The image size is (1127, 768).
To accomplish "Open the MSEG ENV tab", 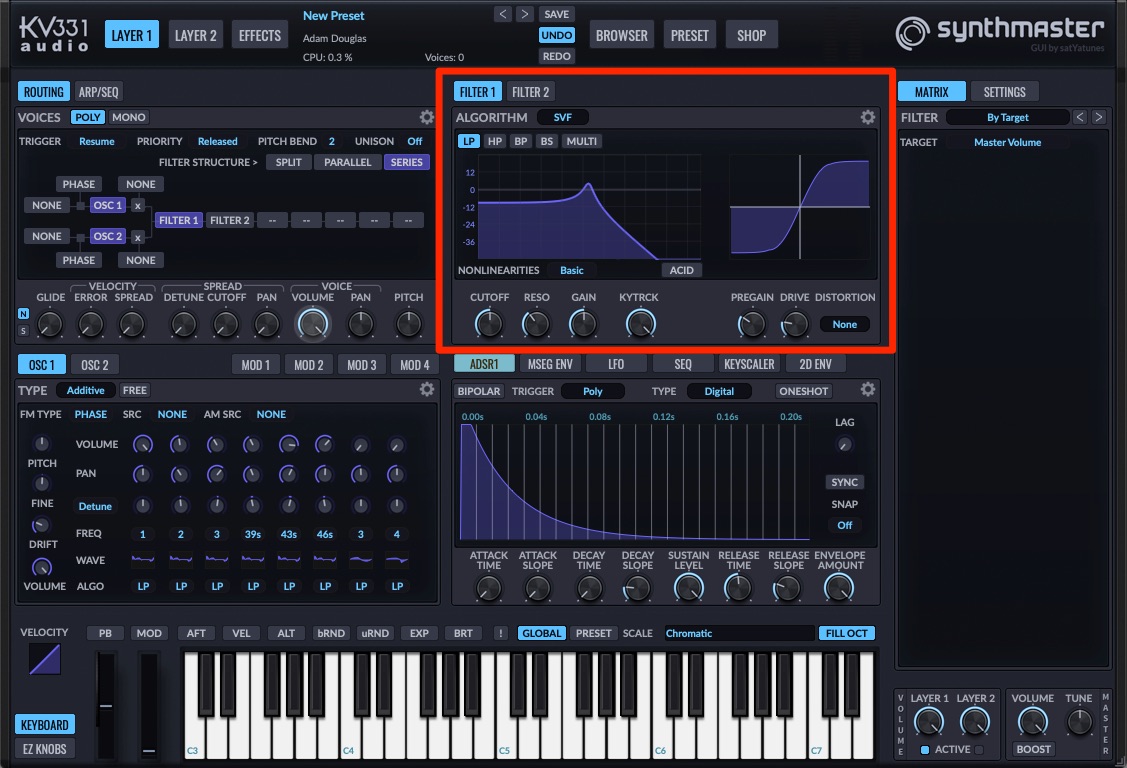I will tap(550, 364).
